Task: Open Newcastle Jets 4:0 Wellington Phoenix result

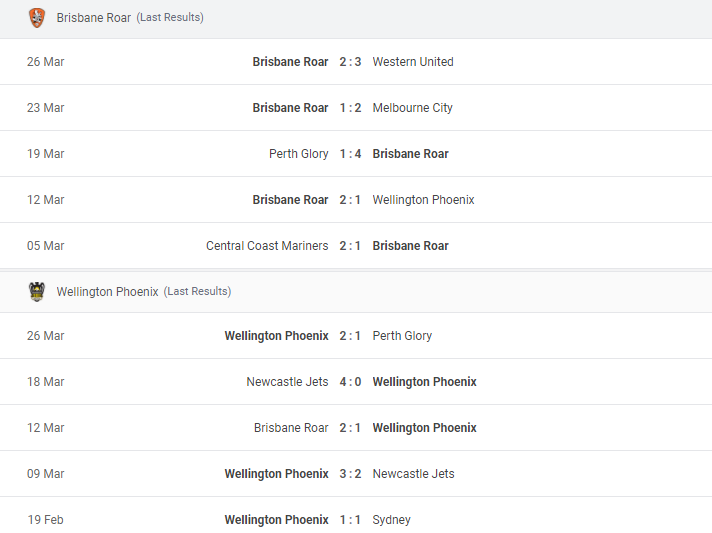Action: click(x=356, y=382)
